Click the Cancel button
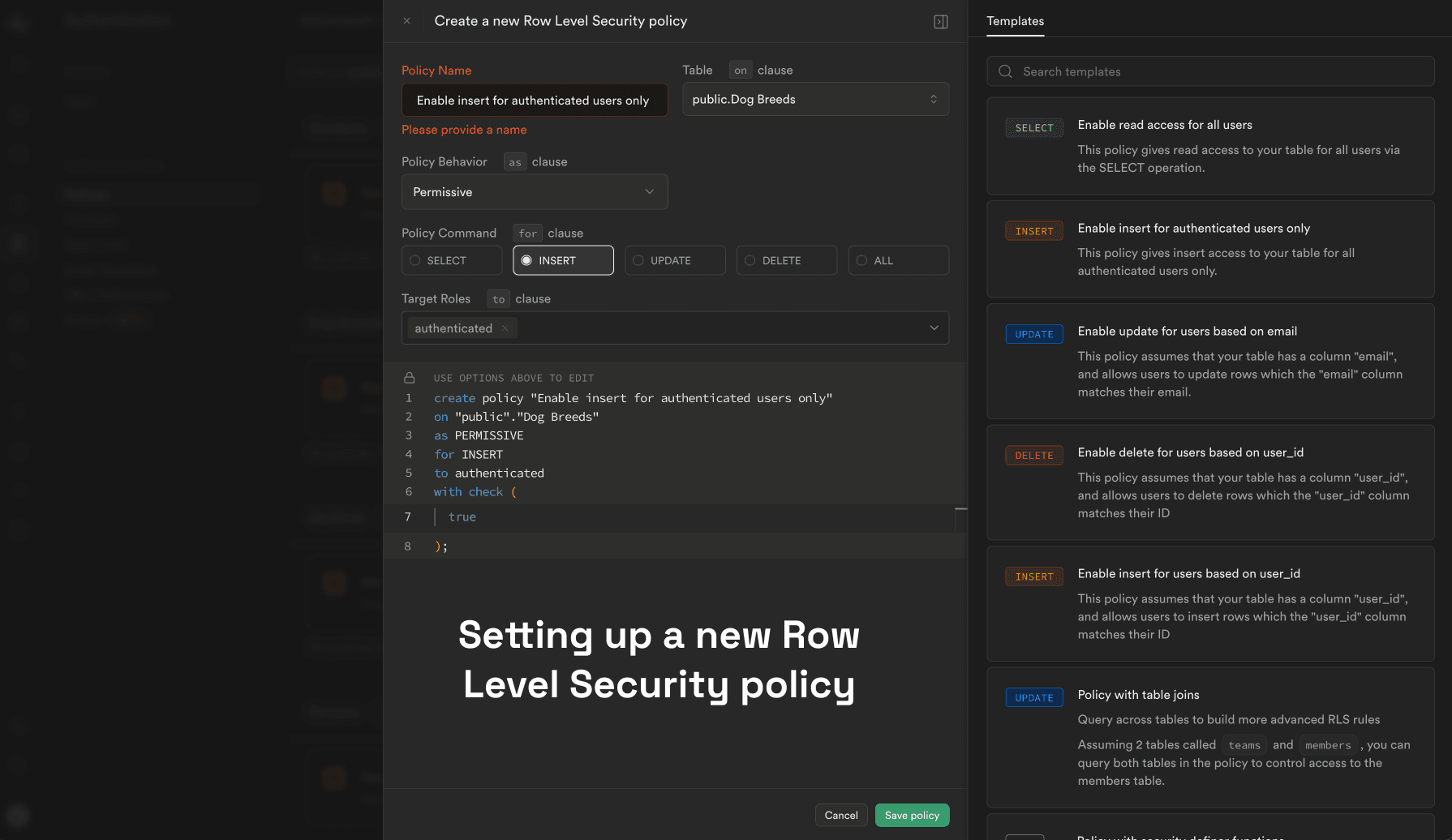1452x840 pixels. 840,815
